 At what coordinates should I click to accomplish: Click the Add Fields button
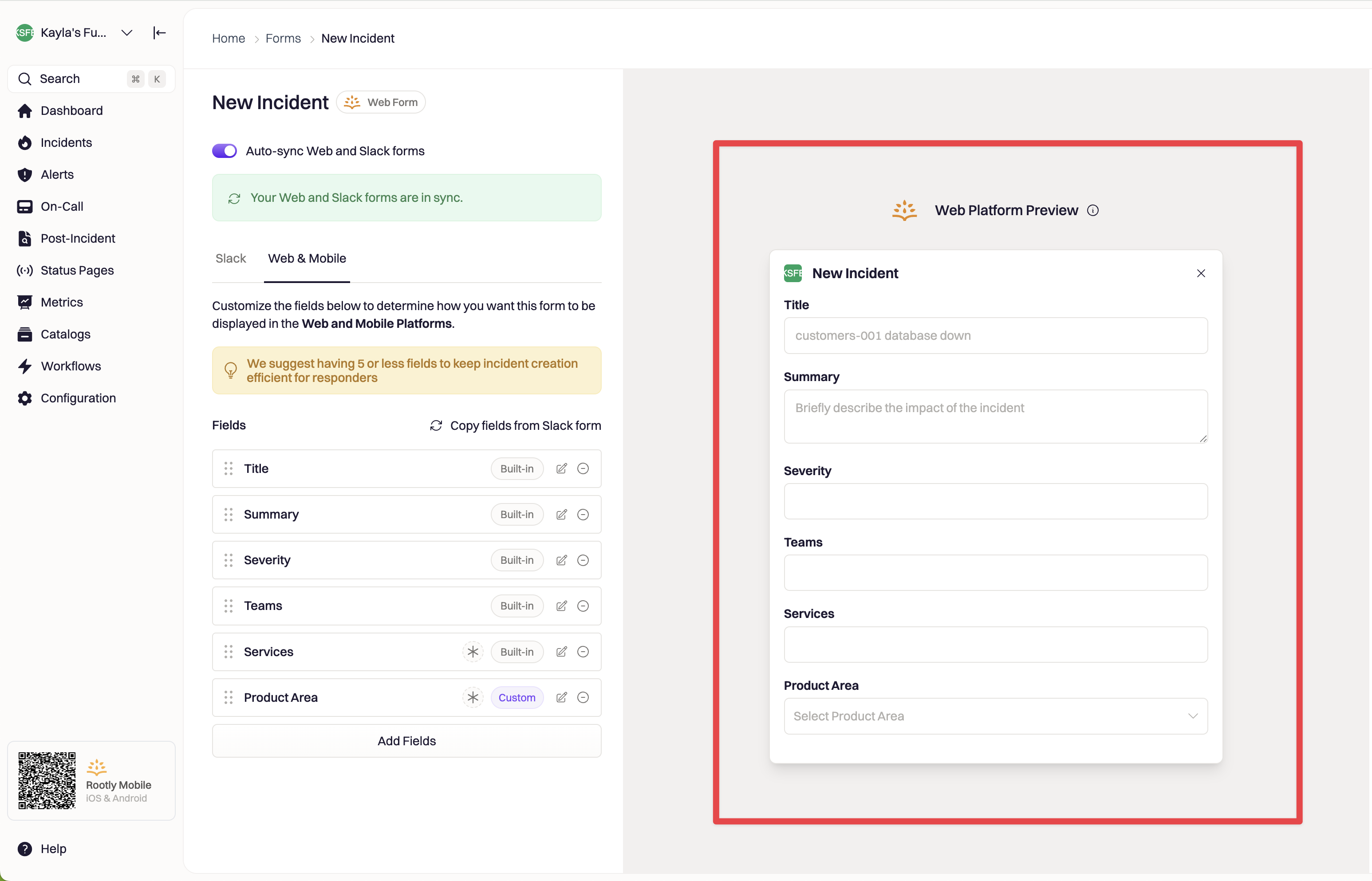coord(406,741)
